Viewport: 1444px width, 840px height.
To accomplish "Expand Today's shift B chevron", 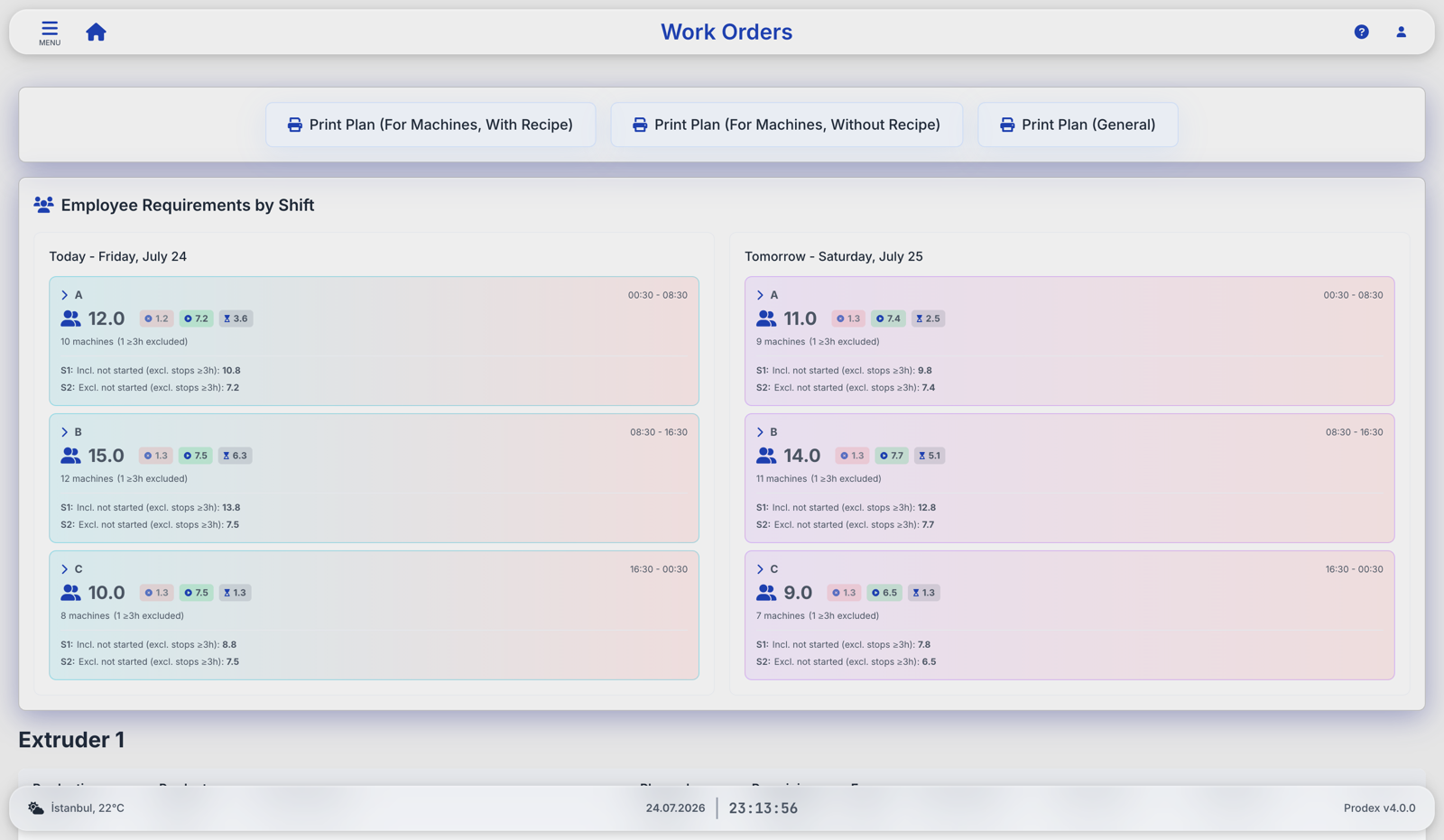I will 64,432.
